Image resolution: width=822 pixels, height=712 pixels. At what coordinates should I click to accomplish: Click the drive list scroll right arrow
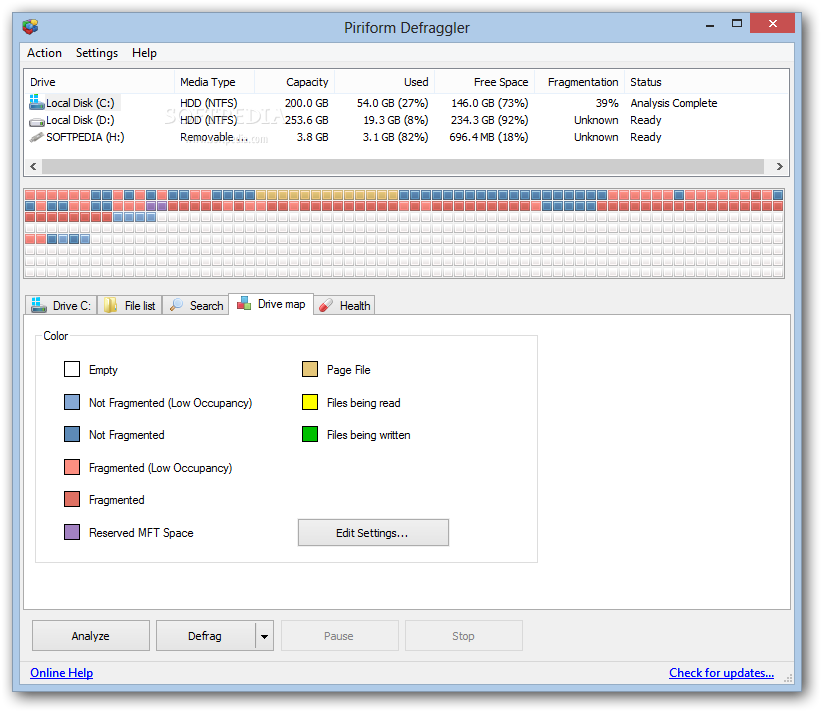[780, 166]
